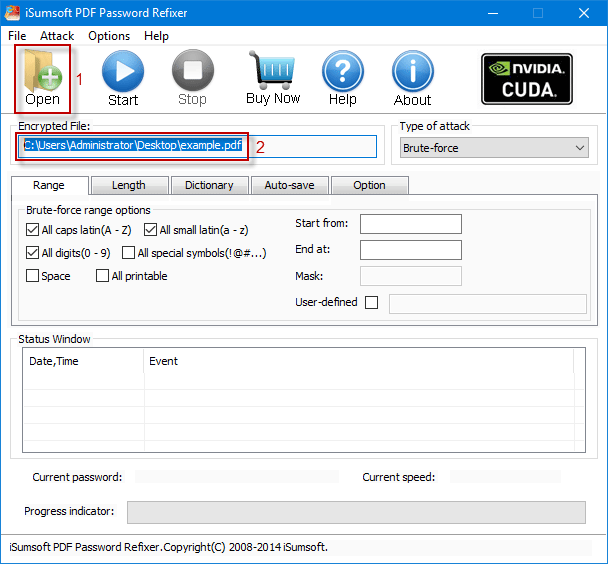This screenshot has width=608, height=564.
Task: Click the Current speed value field
Action: point(505,477)
